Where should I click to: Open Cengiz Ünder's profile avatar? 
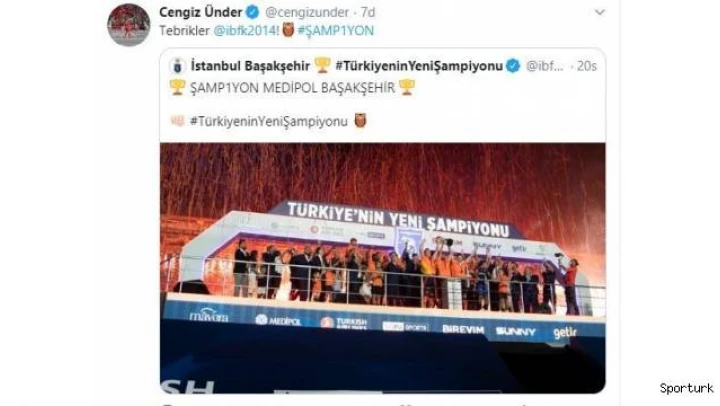point(129,25)
